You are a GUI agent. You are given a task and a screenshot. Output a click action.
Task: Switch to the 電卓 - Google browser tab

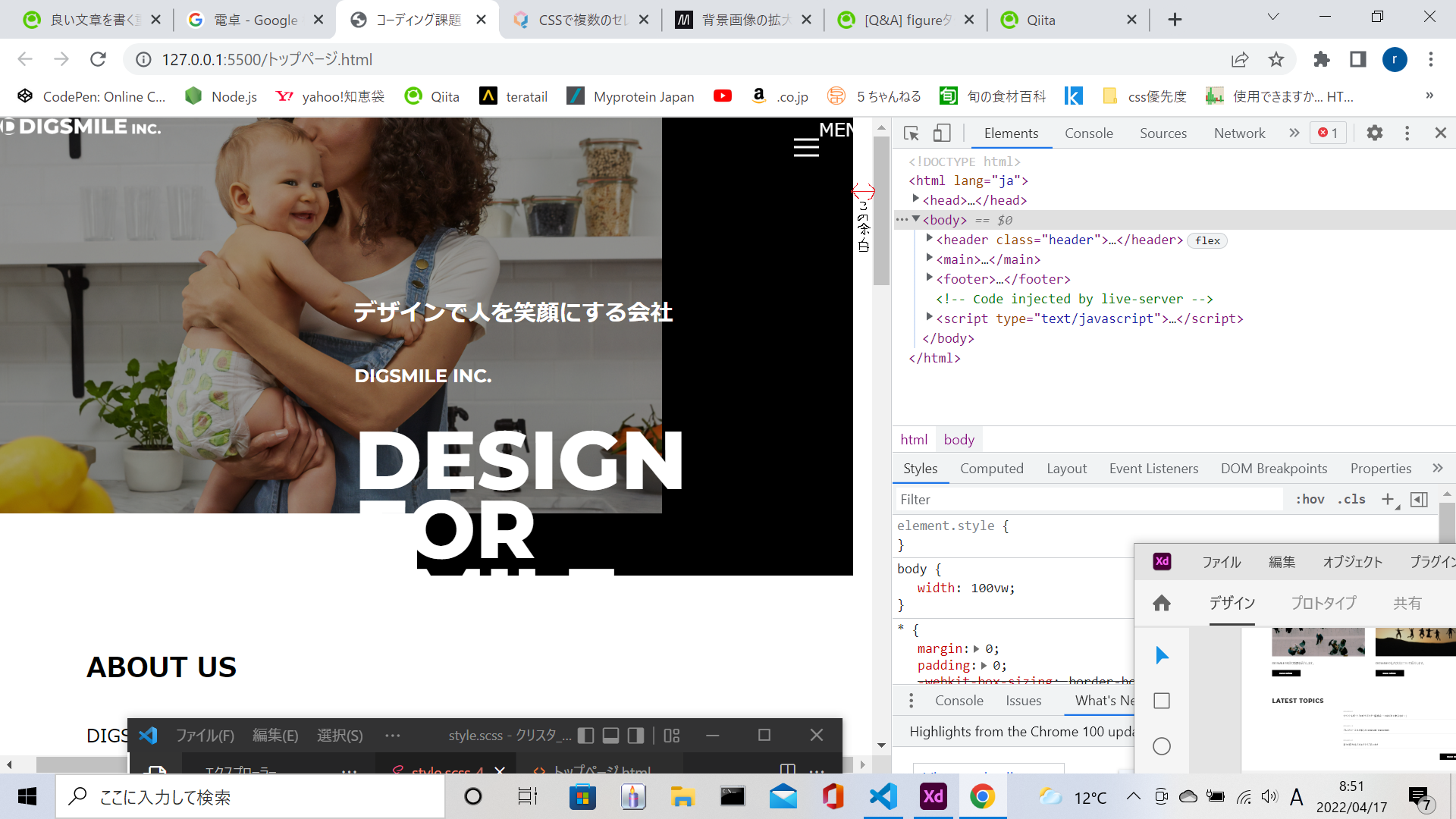coord(255,20)
